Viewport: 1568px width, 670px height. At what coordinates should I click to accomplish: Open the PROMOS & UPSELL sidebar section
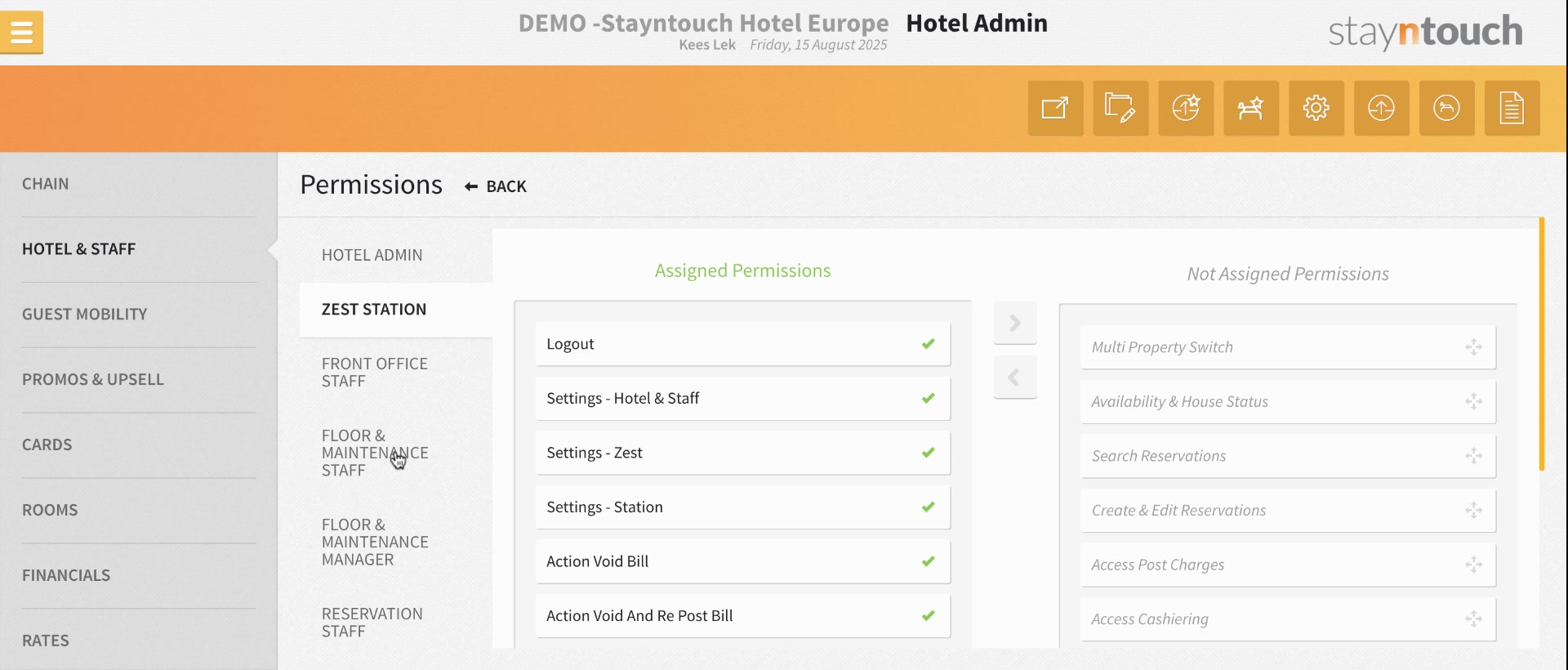93,380
